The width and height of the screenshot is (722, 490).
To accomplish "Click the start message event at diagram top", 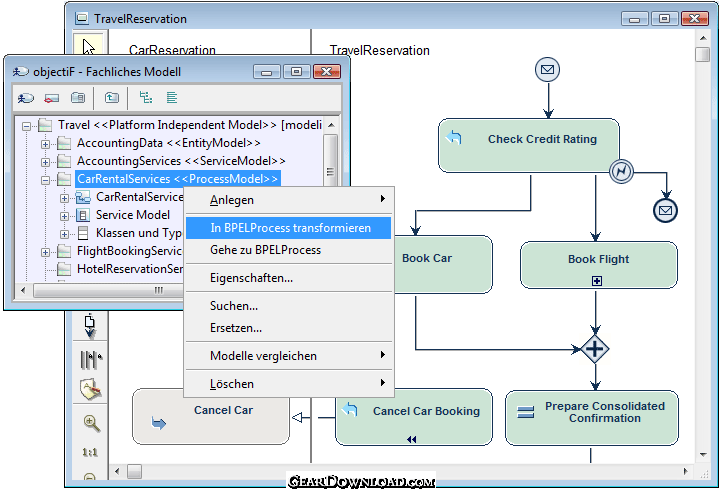I will (x=547, y=70).
